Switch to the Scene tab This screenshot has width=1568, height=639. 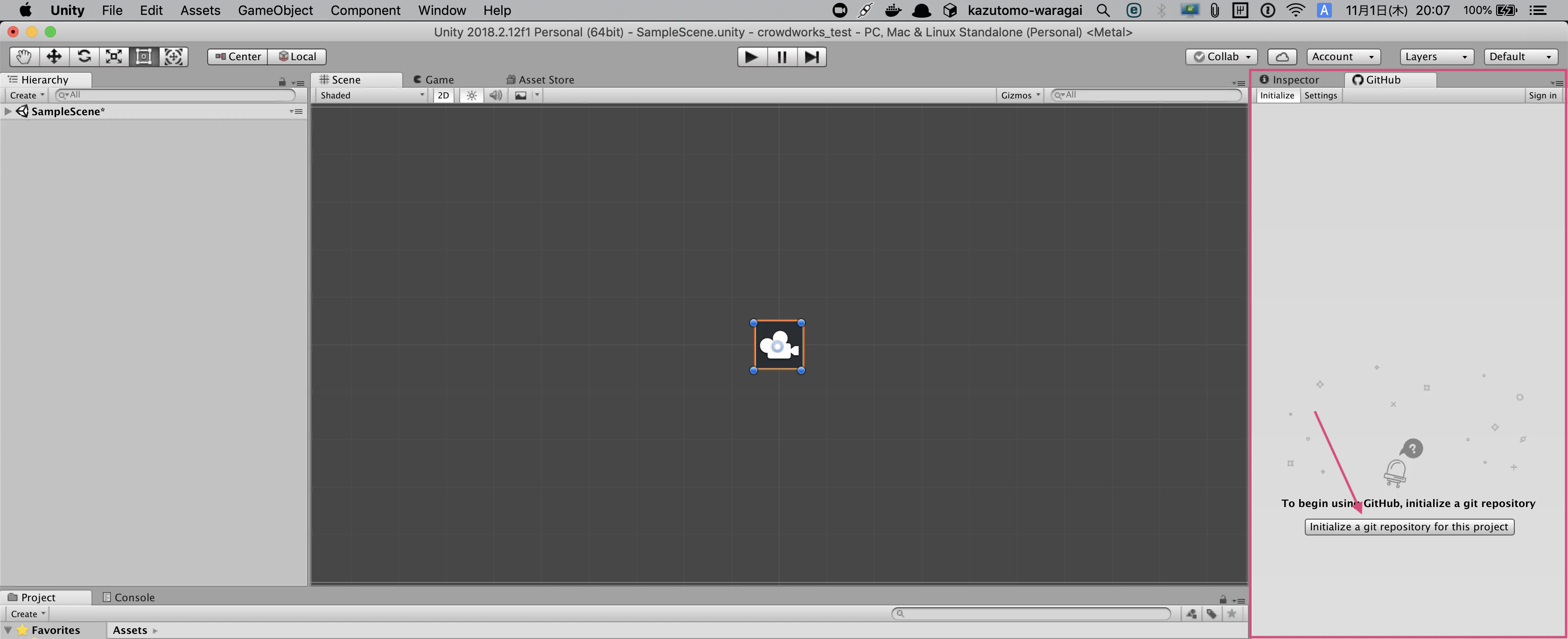click(356, 80)
